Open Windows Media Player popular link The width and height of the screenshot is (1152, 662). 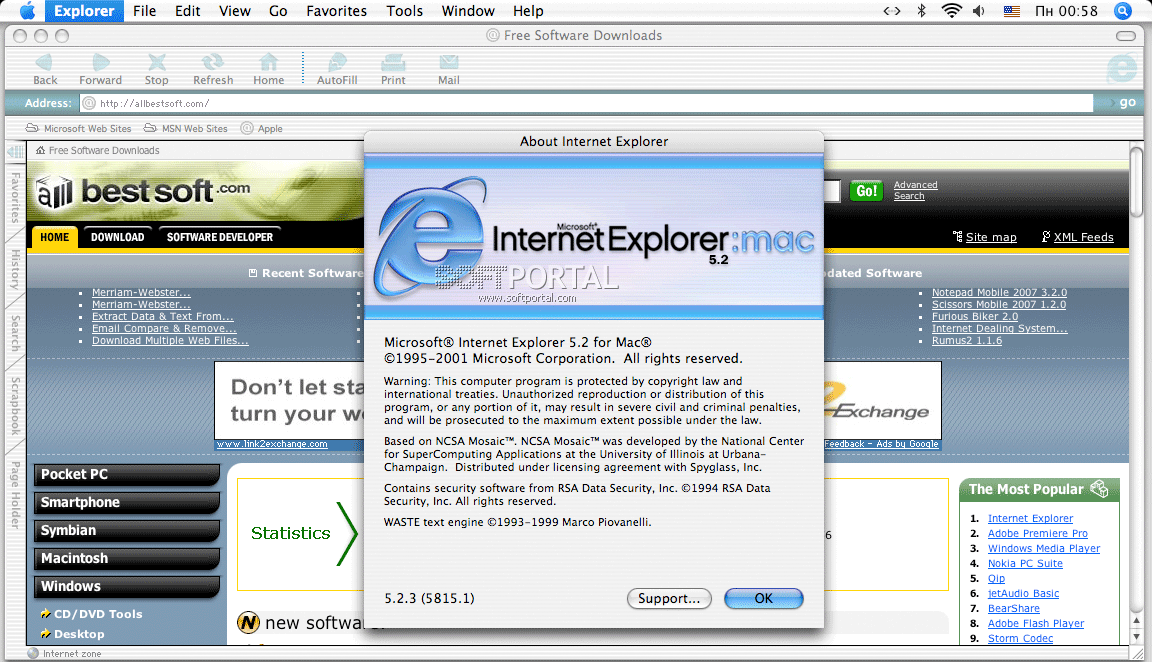point(1043,548)
